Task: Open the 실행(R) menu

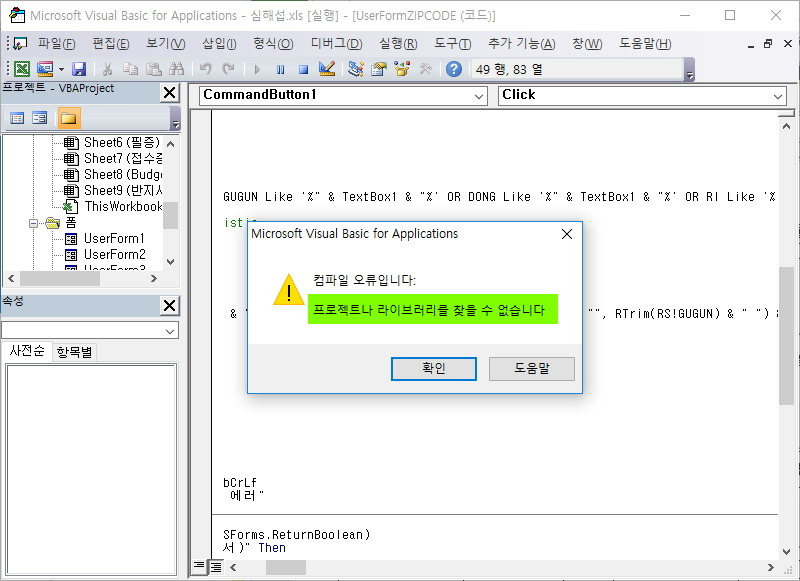Action: pyautogui.click(x=398, y=44)
